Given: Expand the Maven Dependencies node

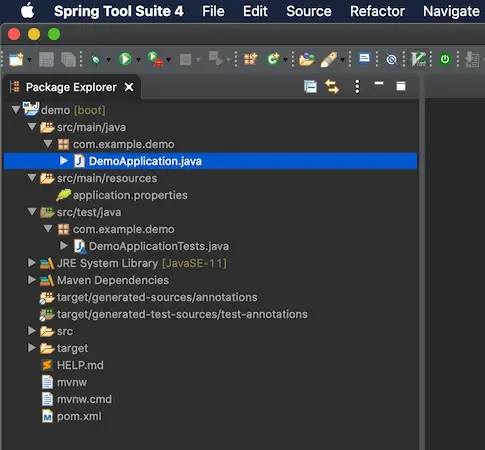Looking at the screenshot, I should coord(32,280).
